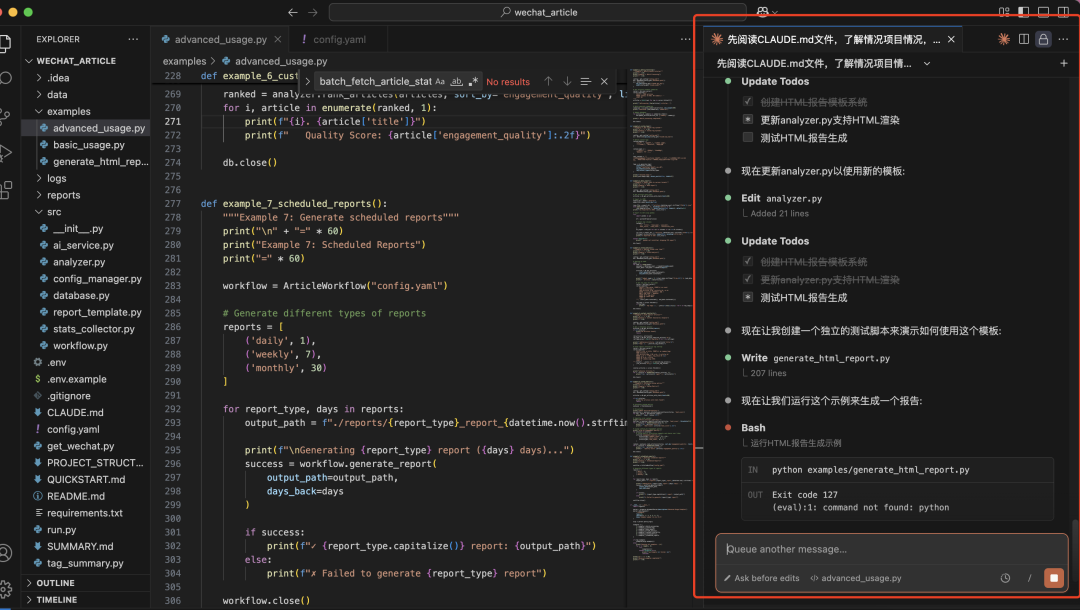Viewport: 1080px width, 610px height.
Task: Close the find widget
Action: (604, 81)
